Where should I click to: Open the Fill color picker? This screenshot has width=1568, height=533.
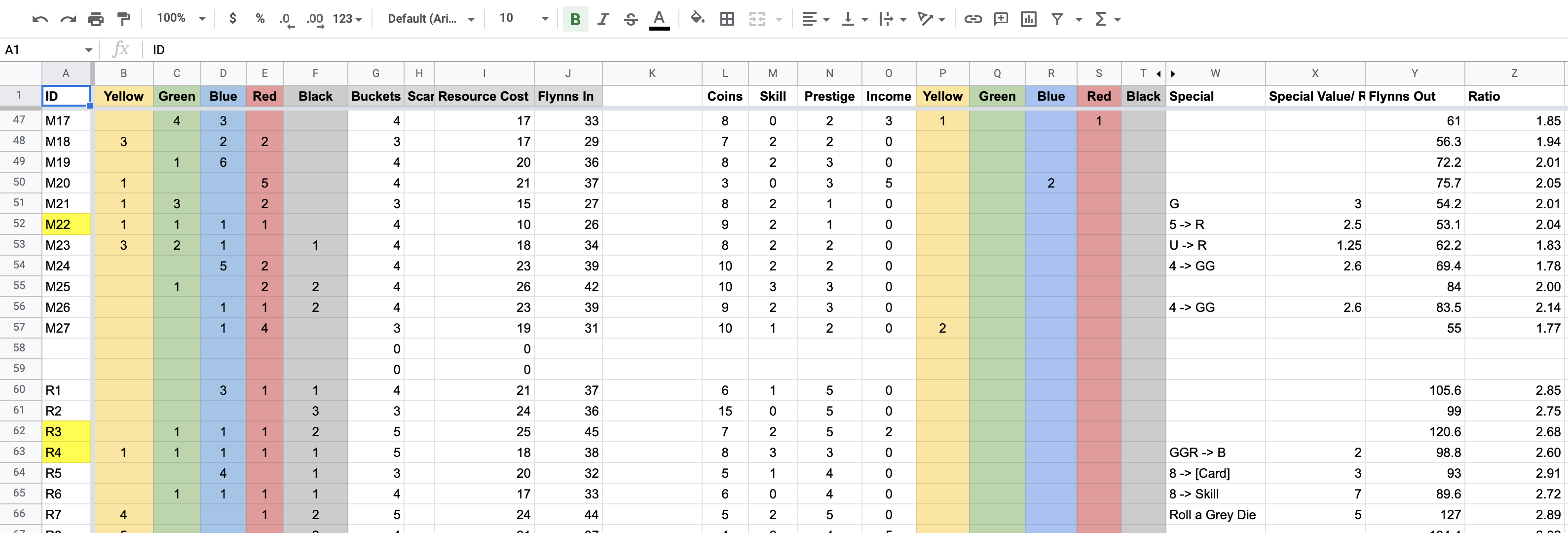pyautogui.click(x=697, y=18)
